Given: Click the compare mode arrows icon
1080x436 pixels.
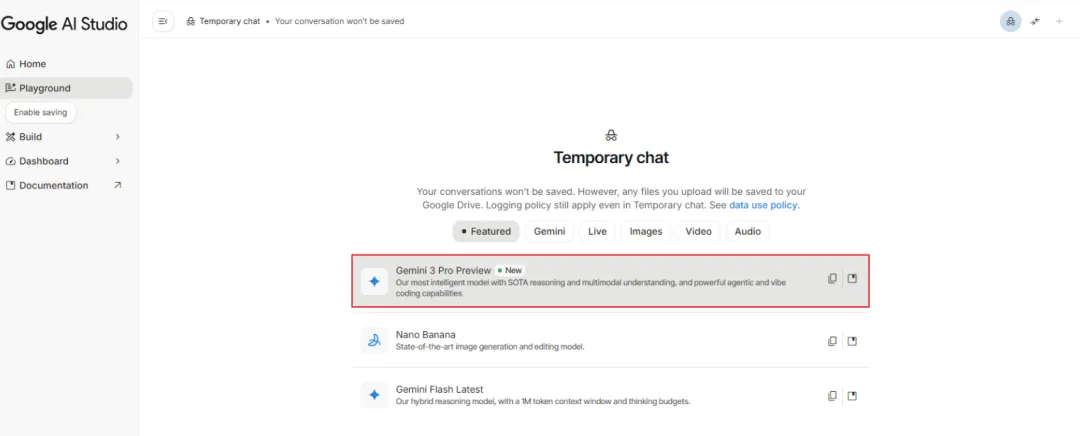Looking at the screenshot, I should point(1036,21).
